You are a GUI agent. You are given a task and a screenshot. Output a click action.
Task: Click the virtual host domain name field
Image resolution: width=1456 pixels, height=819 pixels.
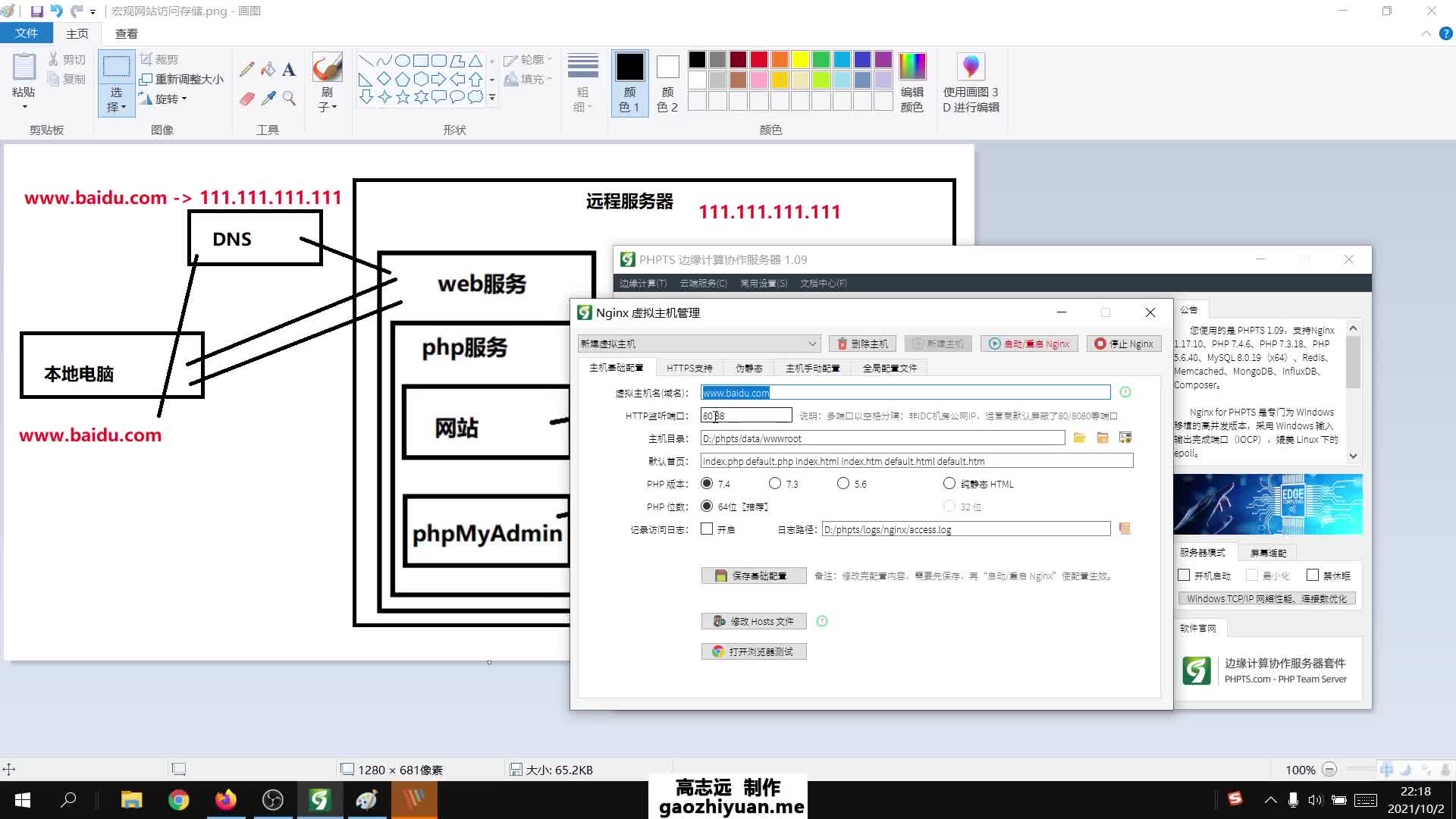coord(905,392)
